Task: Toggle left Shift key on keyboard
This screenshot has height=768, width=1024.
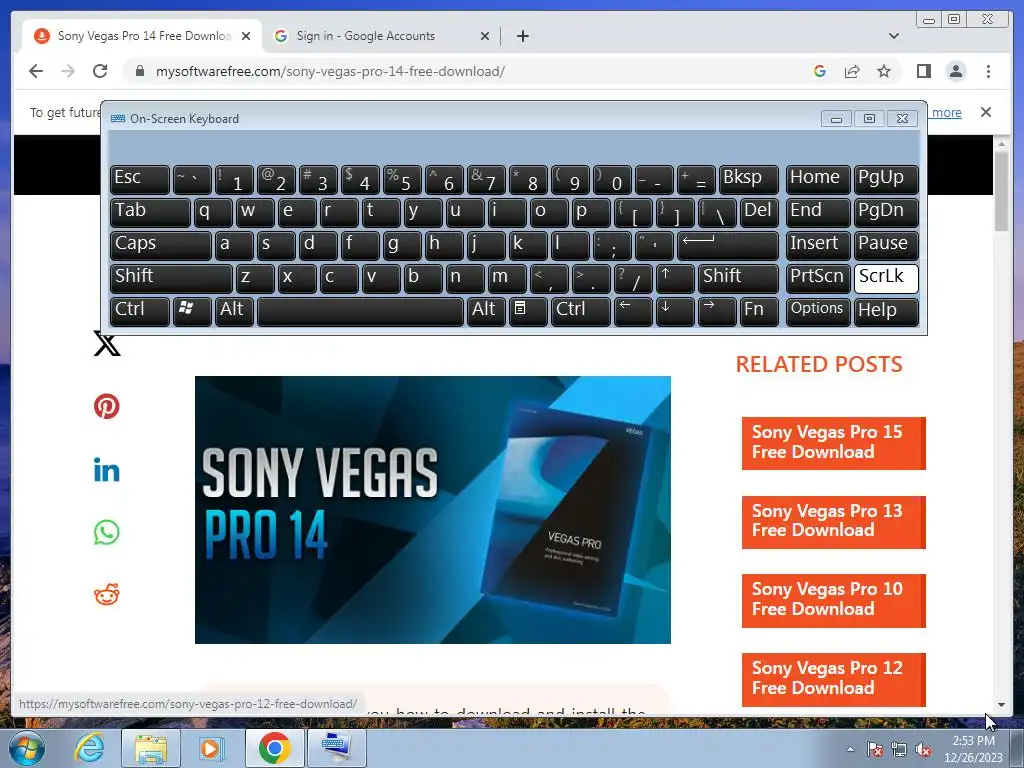Action: click(x=171, y=278)
